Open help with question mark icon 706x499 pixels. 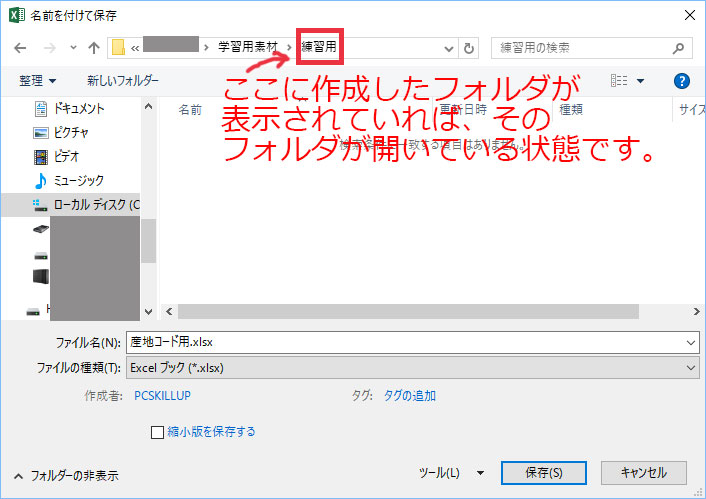click(682, 81)
